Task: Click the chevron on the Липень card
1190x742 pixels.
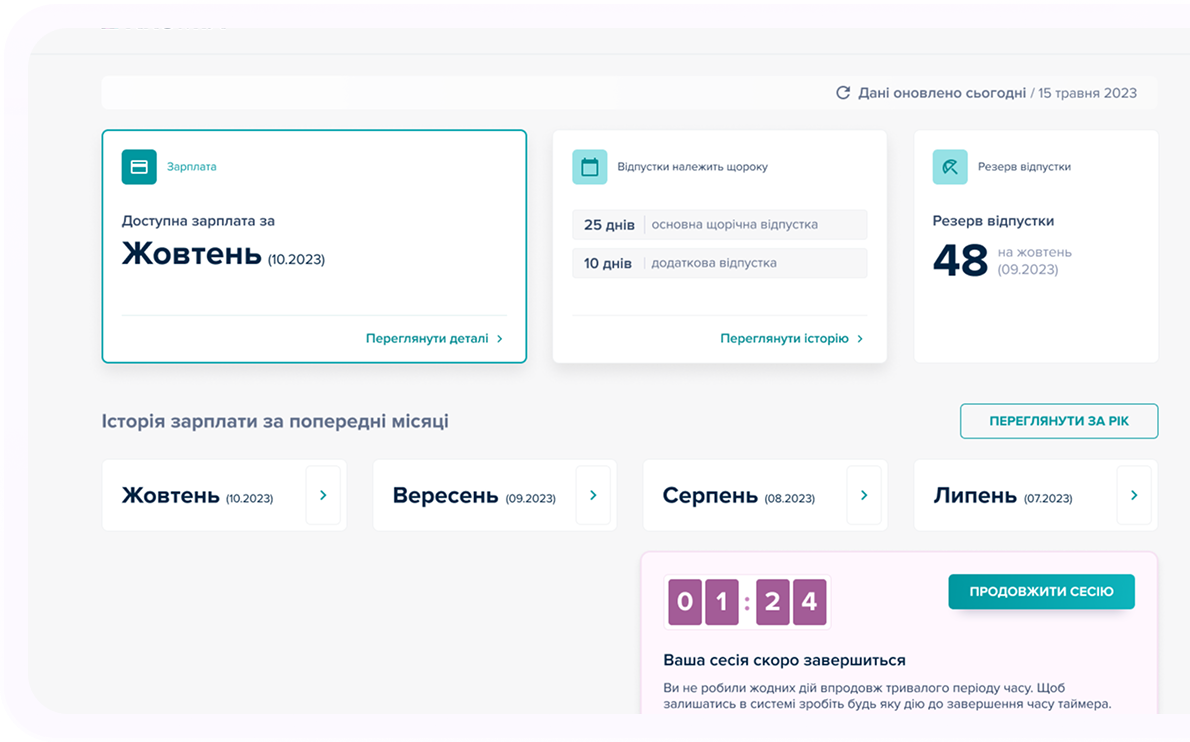Action: [x=1134, y=495]
